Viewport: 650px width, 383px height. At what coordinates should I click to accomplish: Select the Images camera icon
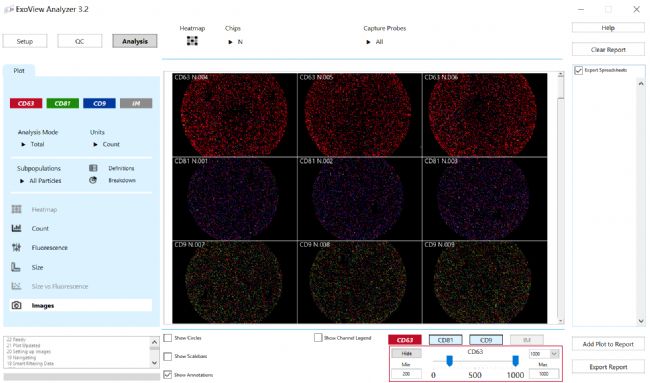pyautogui.click(x=17, y=305)
